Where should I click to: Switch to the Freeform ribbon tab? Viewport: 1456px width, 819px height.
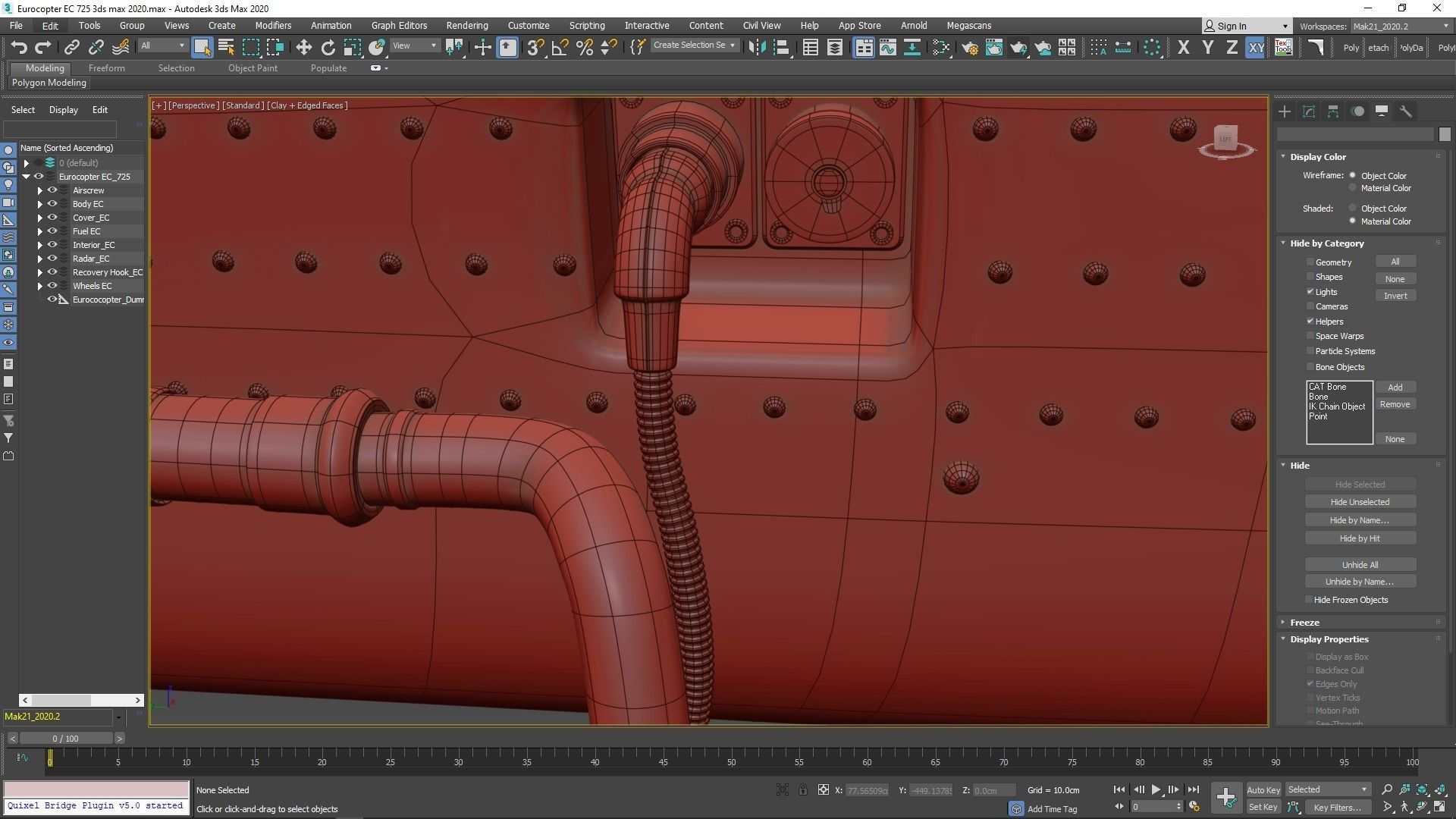[x=106, y=68]
